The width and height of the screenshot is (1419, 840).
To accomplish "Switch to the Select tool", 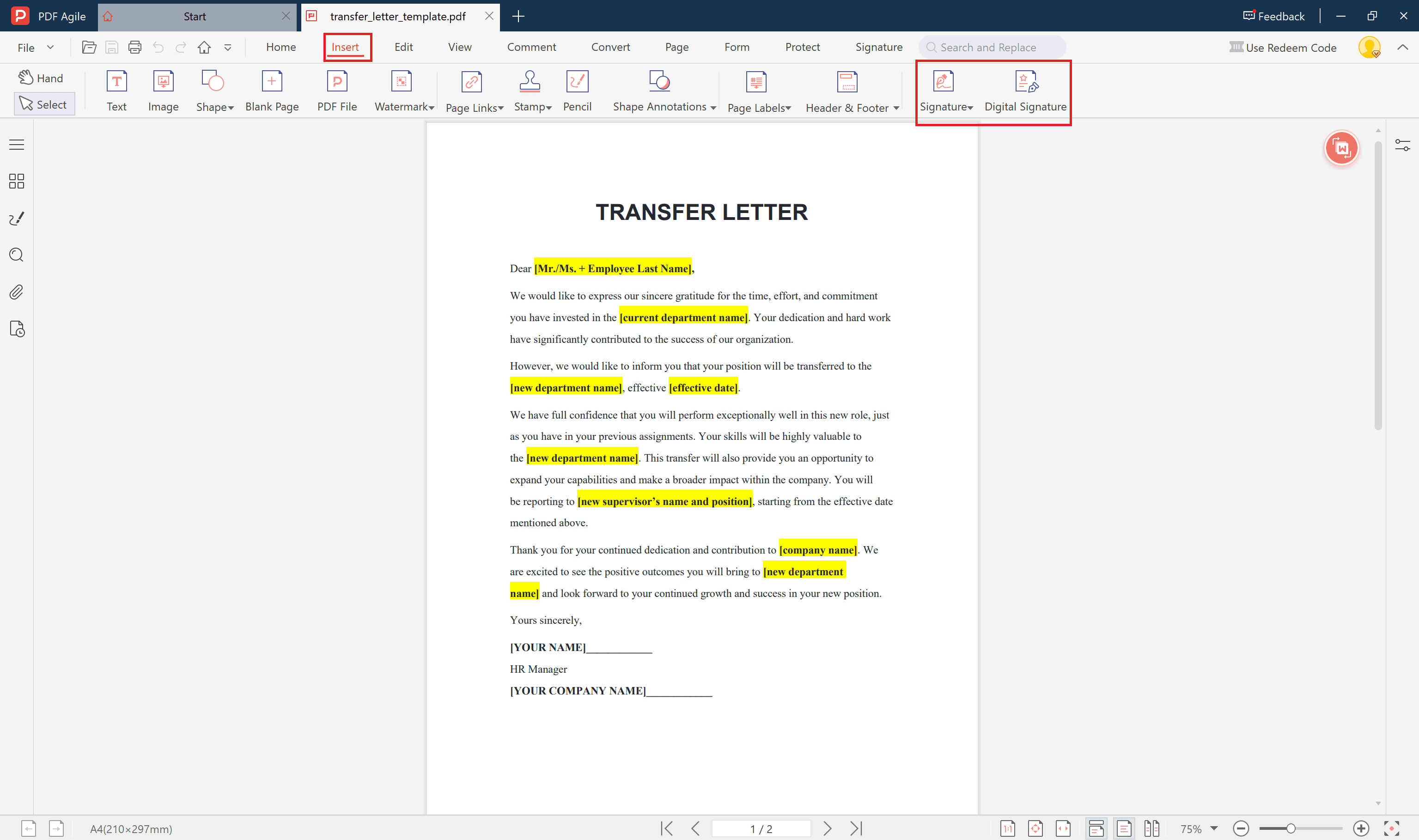I will click(x=44, y=103).
